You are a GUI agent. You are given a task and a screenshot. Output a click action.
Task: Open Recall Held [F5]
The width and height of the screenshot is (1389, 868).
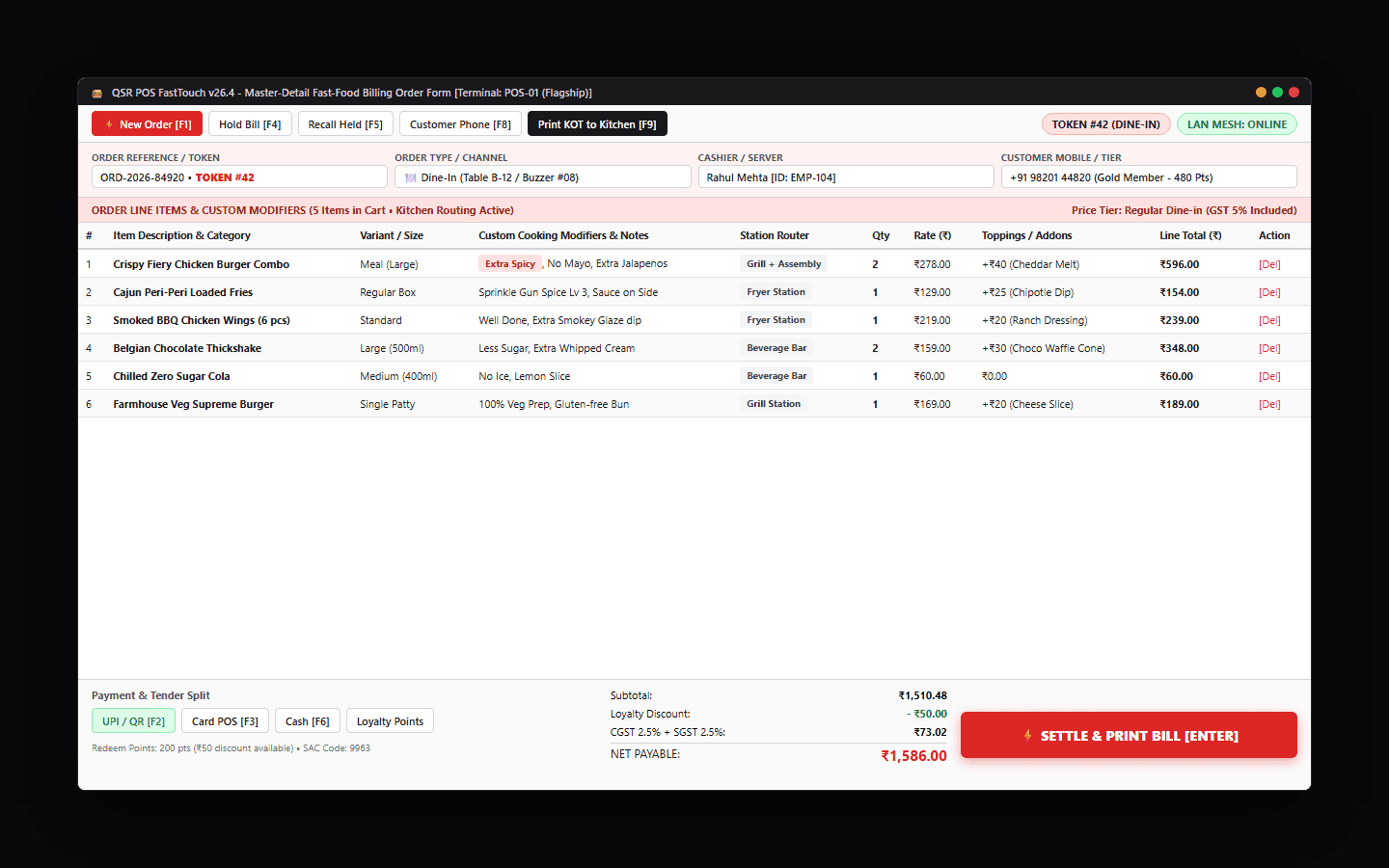point(345,124)
